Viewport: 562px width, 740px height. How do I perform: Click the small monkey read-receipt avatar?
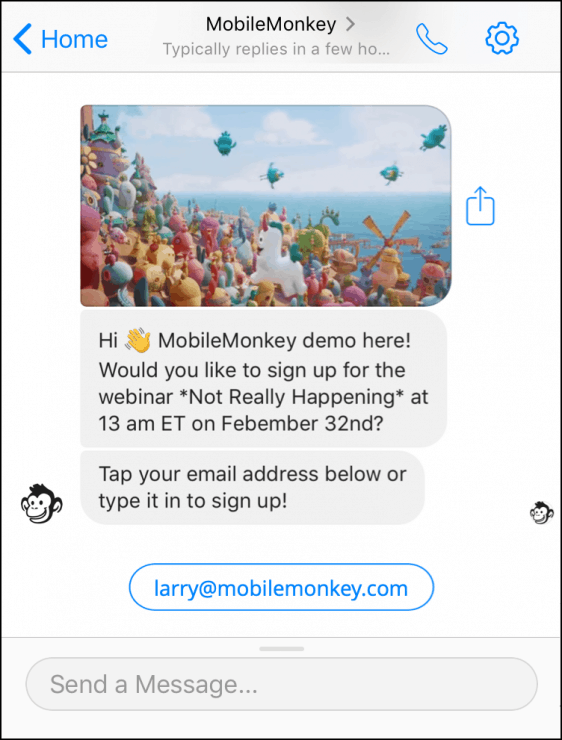(x=541, y=513)
